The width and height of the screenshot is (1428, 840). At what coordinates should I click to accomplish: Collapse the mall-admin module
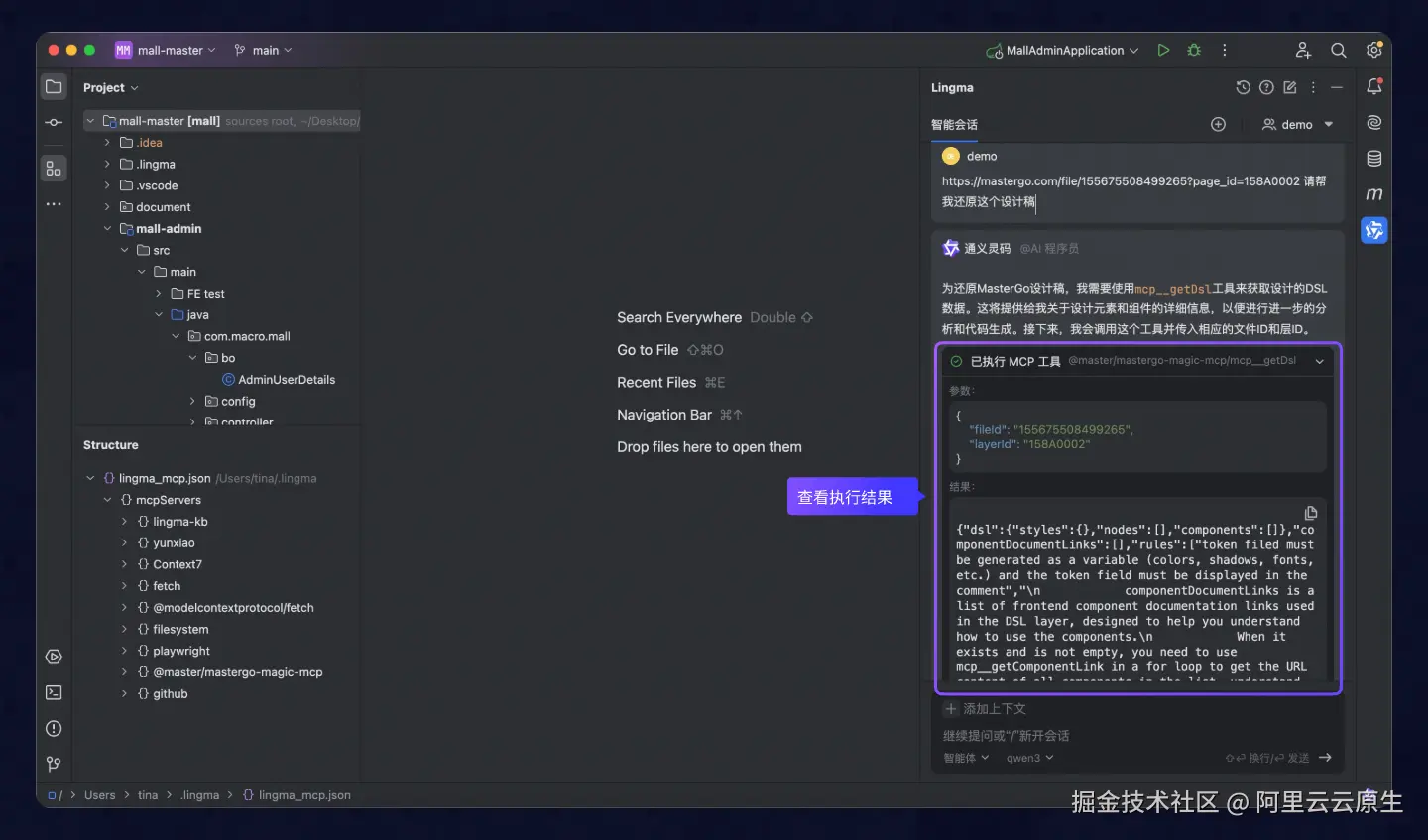pos(107,229)
